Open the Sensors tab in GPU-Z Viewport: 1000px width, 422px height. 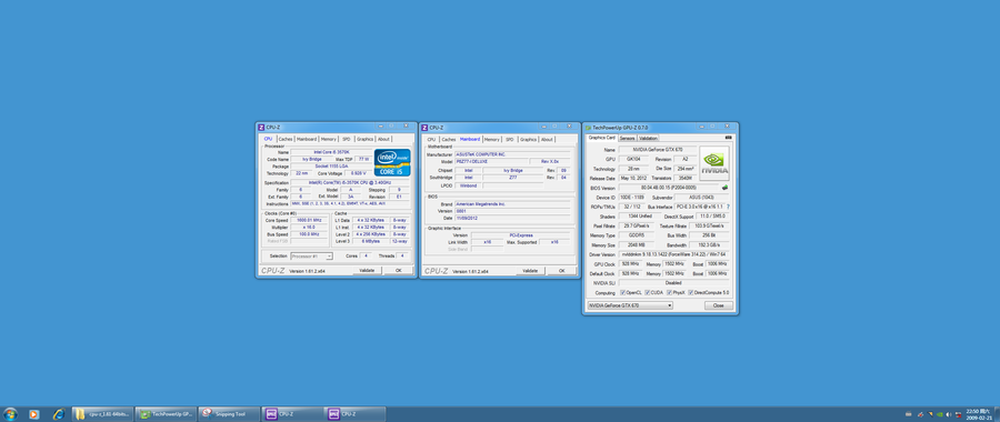coord(627,138)
